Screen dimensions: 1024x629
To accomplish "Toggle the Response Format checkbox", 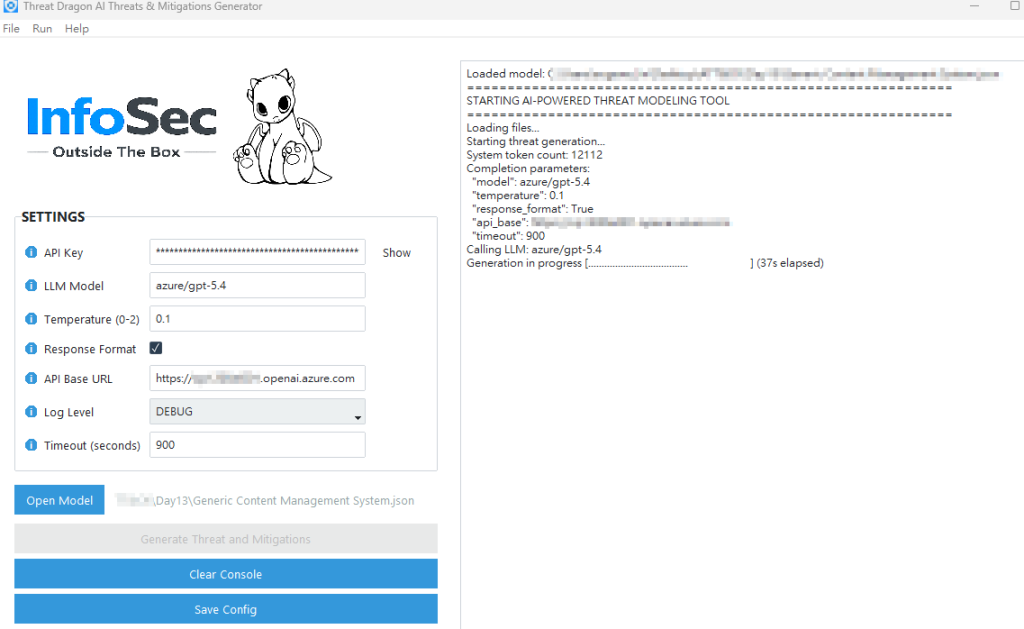I will coord(155,348).
